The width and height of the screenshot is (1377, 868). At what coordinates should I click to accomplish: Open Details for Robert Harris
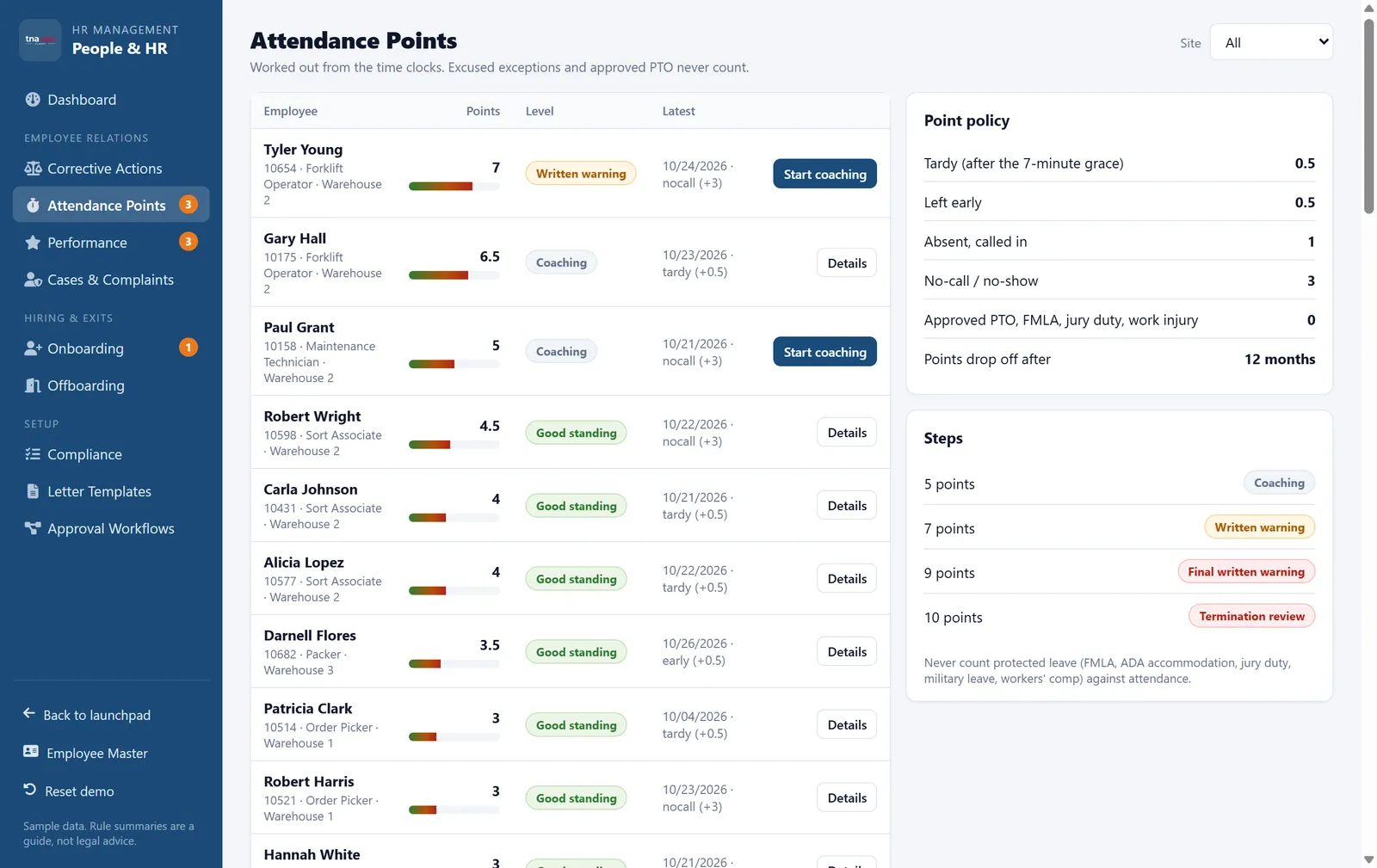(847, 798)
